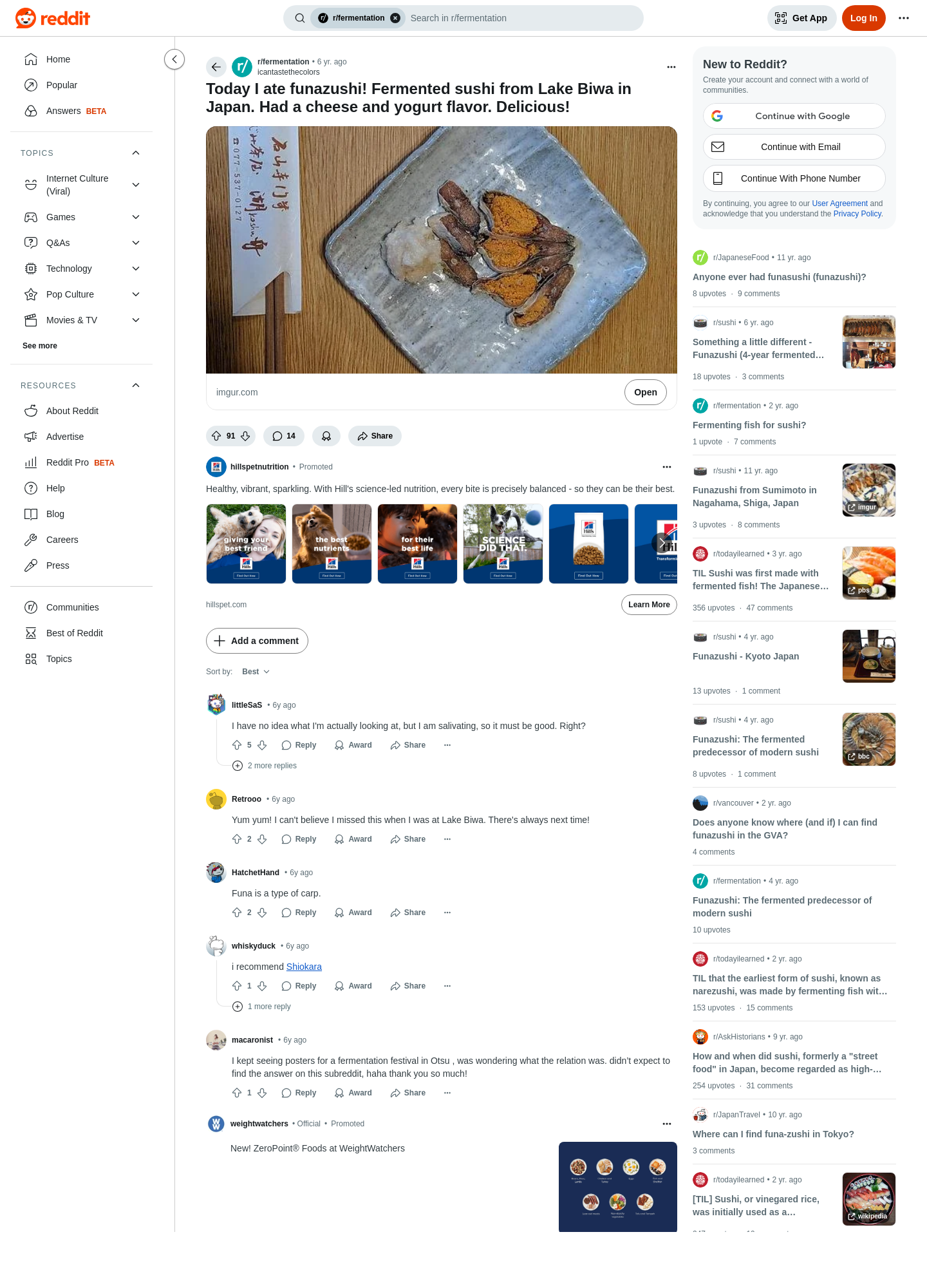
Task: Click Continue with Google
Action: pyautogui.click(x=794, y=116)
